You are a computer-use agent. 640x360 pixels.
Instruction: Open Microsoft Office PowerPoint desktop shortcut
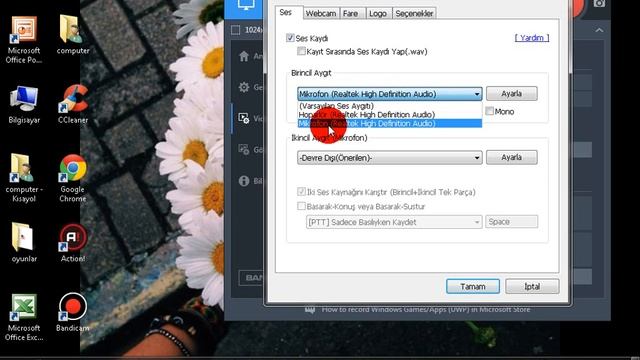(x=24, y=40)
